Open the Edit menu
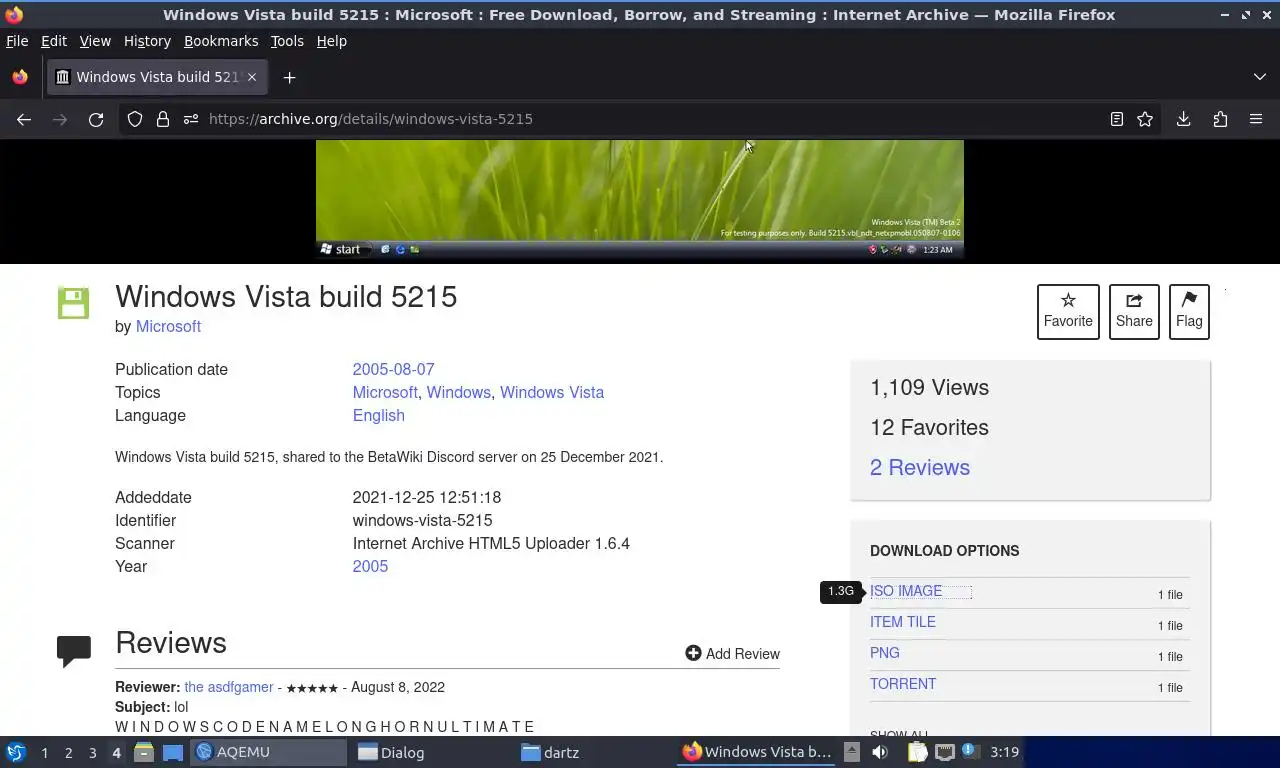The image size is (1280, 768). [x=54, y=41]
